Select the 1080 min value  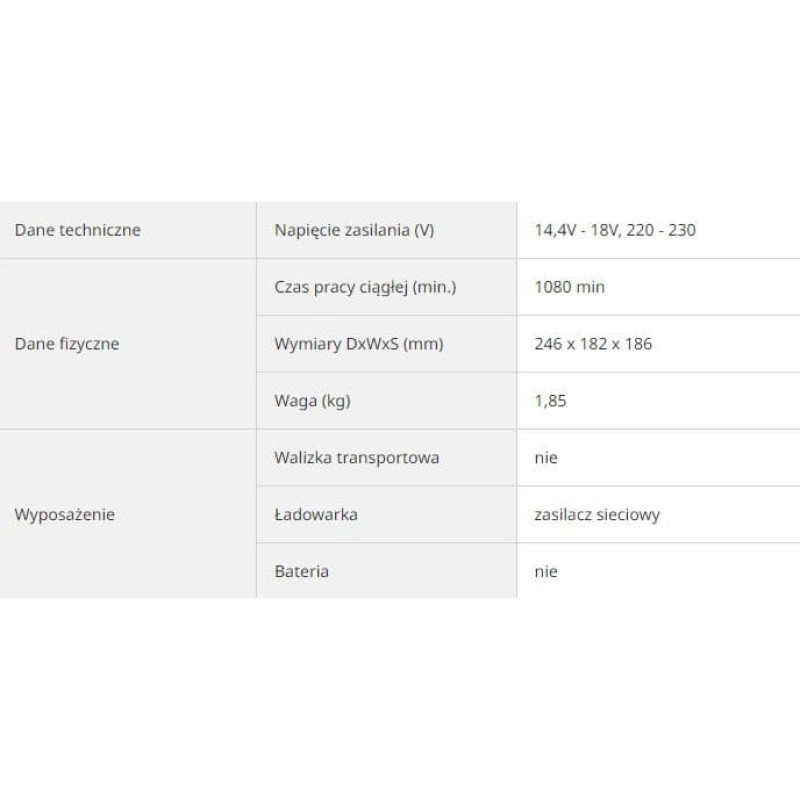[x=569, y=287]
